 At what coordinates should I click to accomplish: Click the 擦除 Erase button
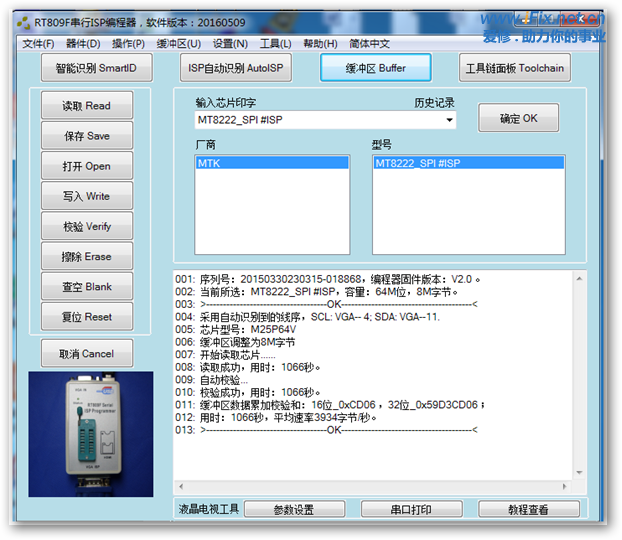pyautogui.click(x=87, y=256)
